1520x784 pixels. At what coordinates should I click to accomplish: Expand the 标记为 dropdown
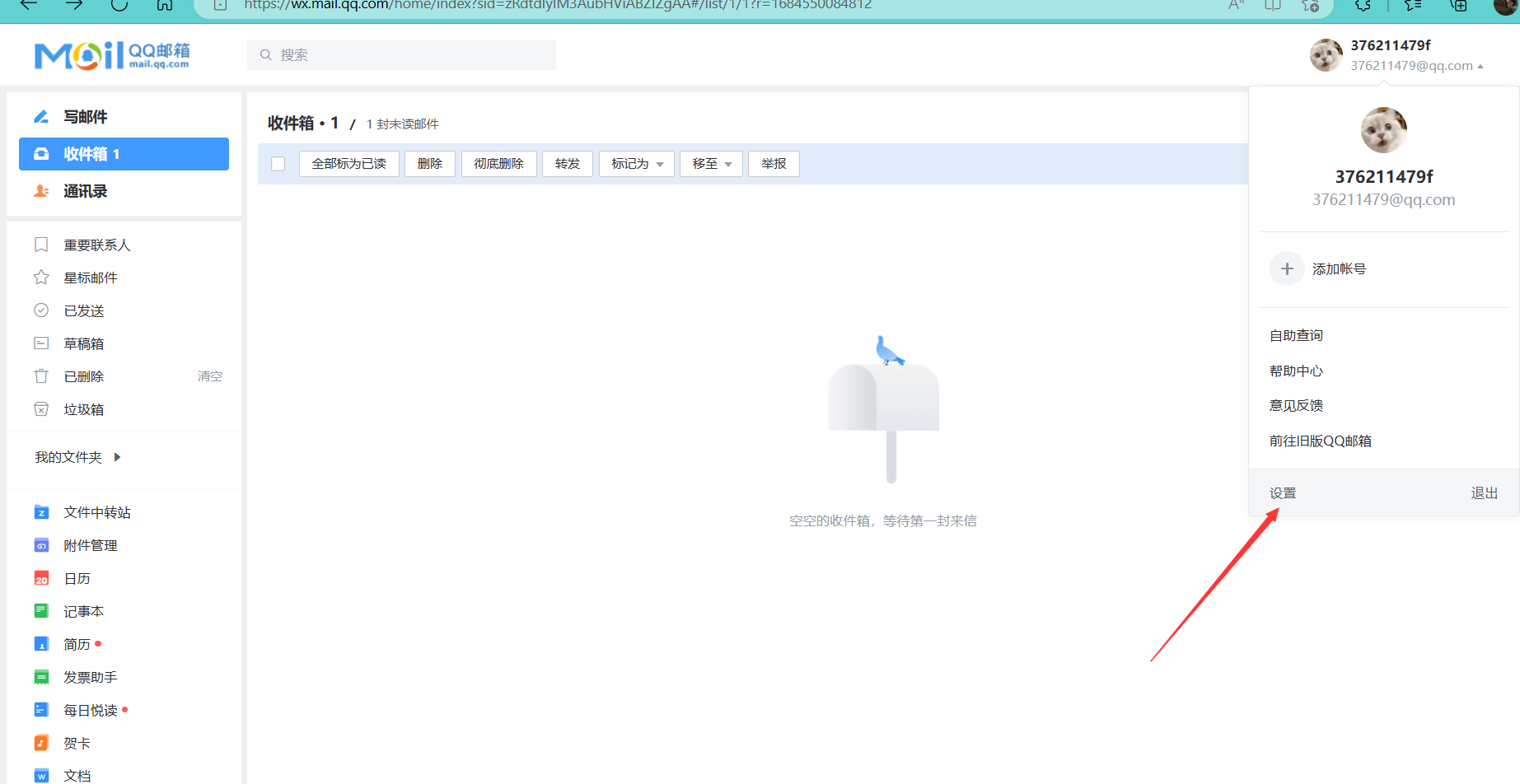coord(637,164)
